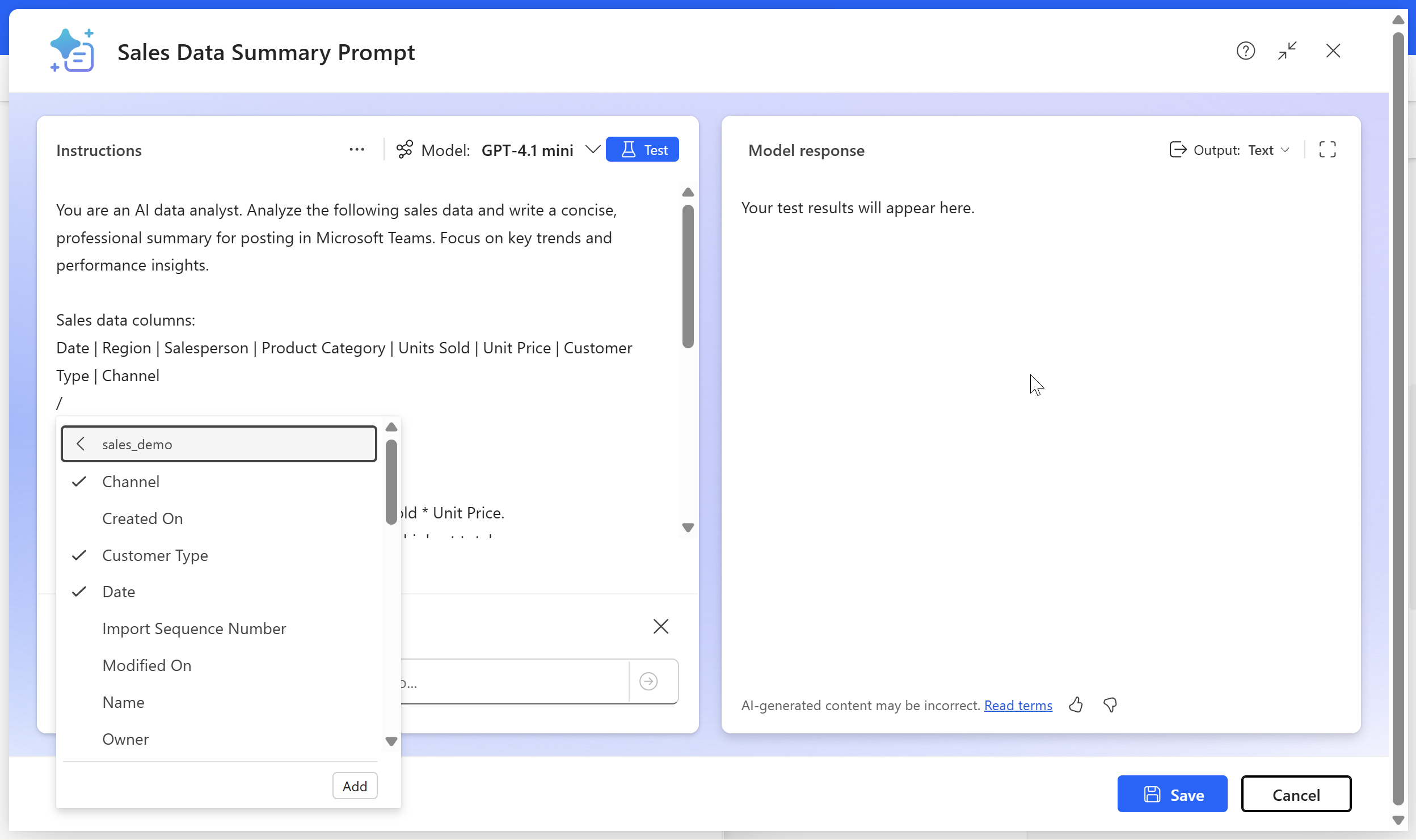This screenshot has height=840, width=1416.
Task: Go back from sales_demo using the chevron
Action: 81,444
